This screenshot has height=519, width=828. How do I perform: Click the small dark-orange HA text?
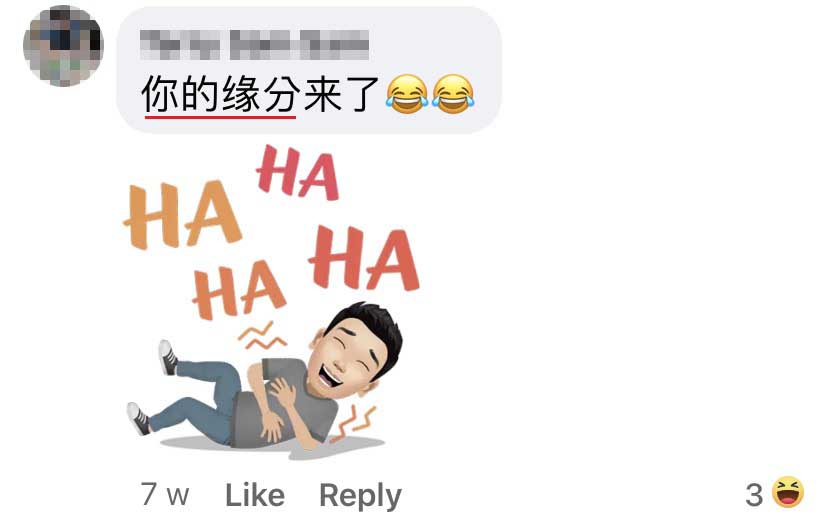238,290
